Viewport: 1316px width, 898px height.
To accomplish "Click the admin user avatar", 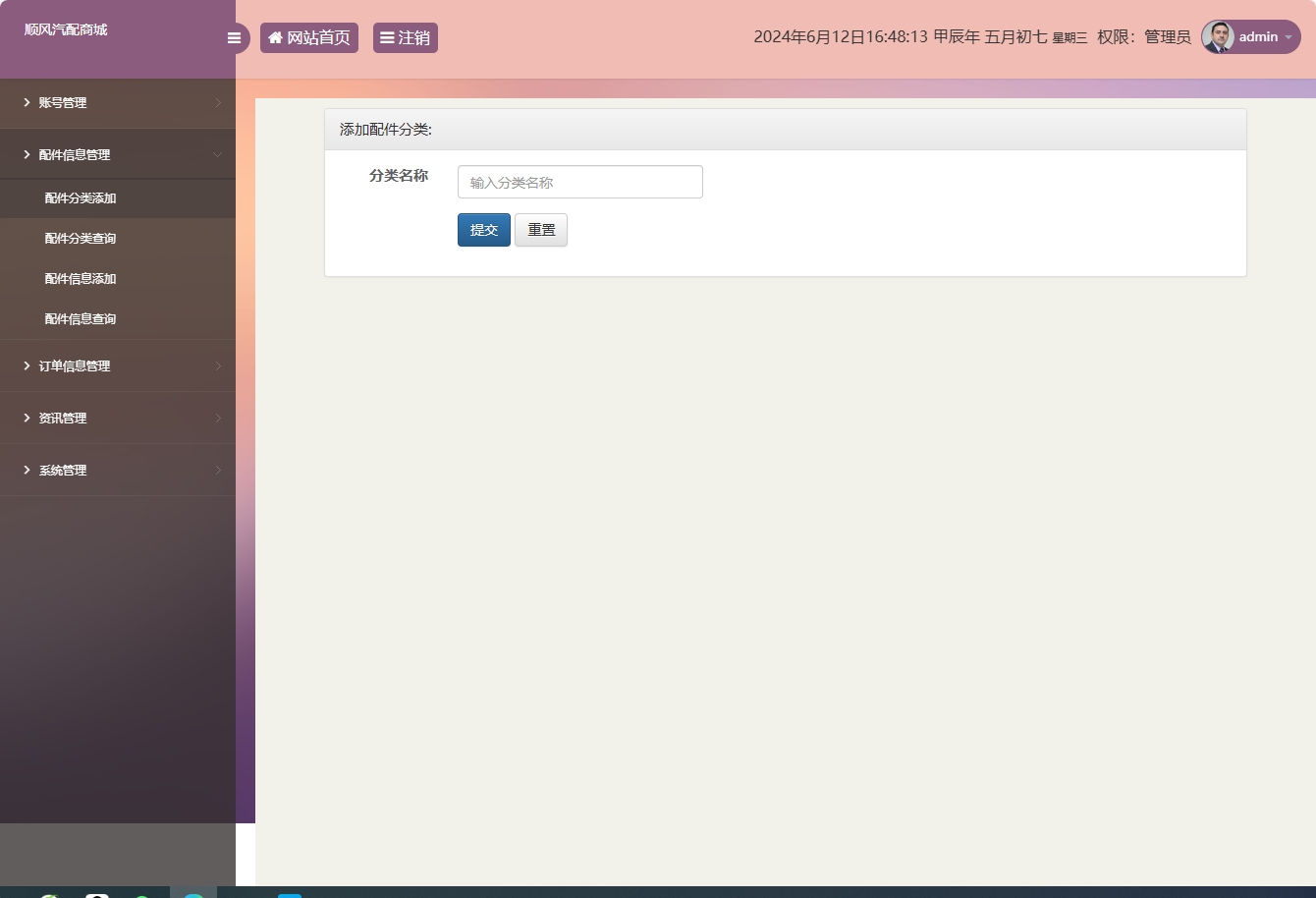I will (1218, 37).
